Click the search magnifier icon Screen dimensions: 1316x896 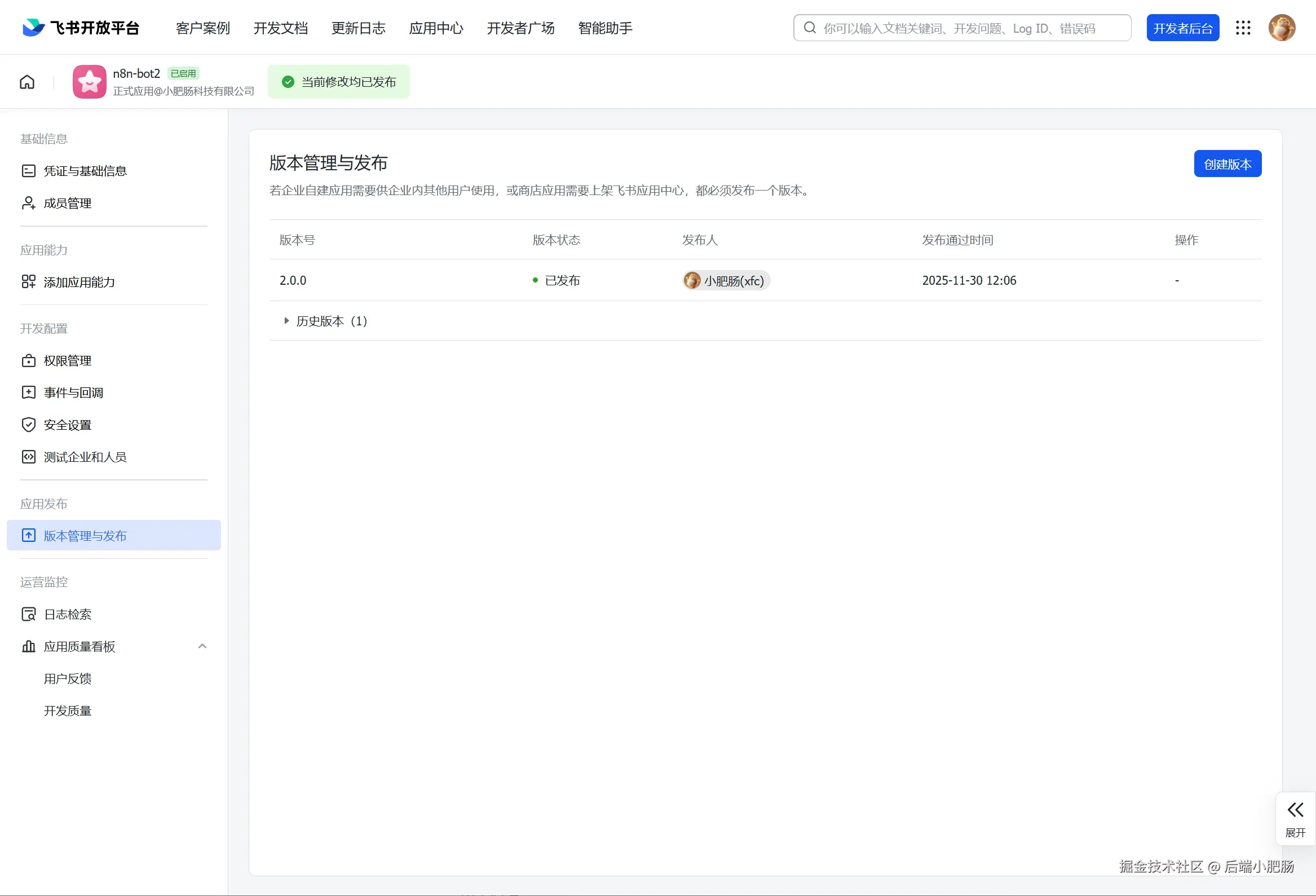(810, 28)
